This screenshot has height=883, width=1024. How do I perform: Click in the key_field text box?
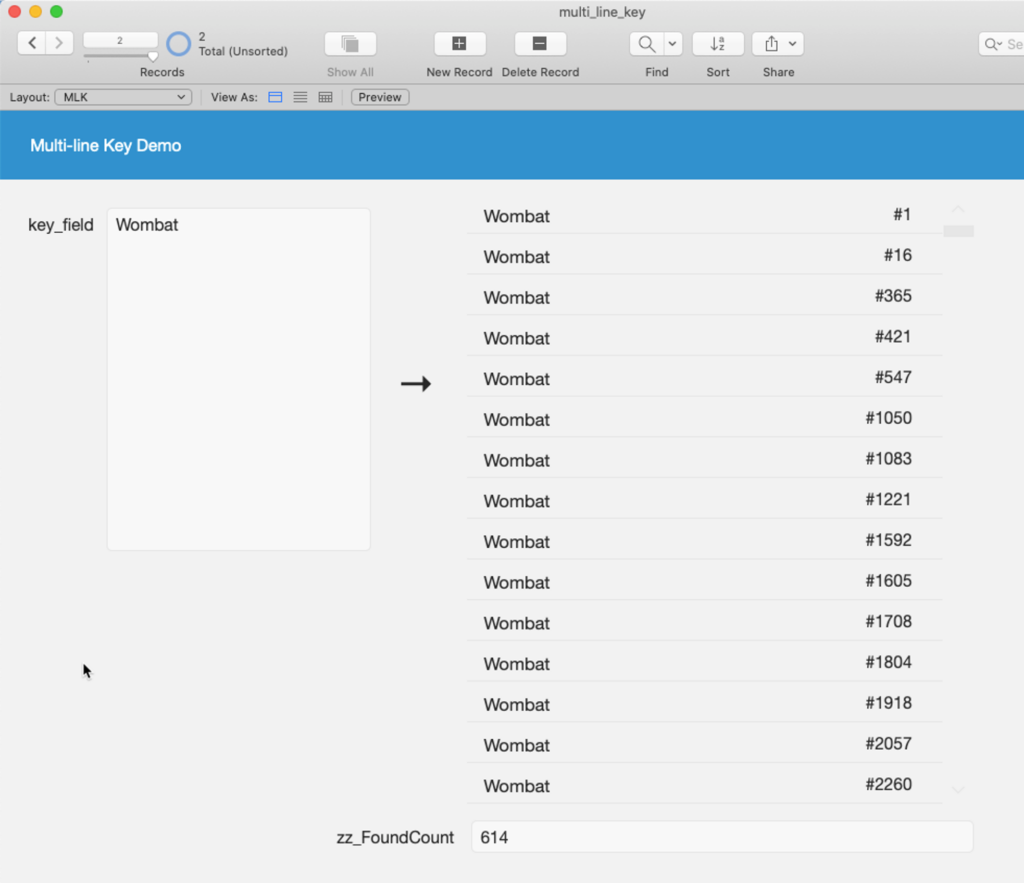pyautogui.click(x=238, y=378)
